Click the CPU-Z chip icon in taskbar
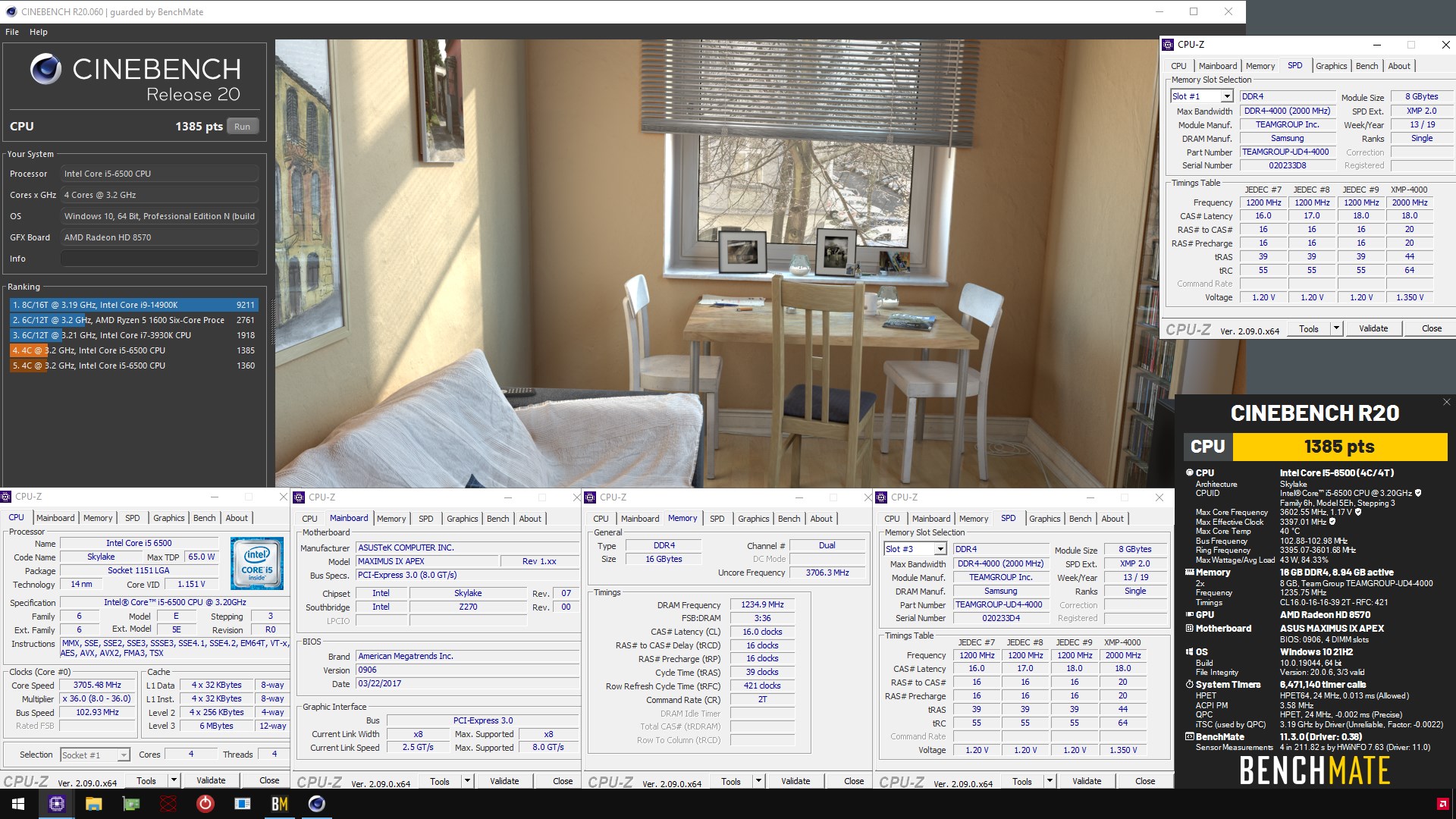The image size is (1456, 819). [x=57, y=804]
